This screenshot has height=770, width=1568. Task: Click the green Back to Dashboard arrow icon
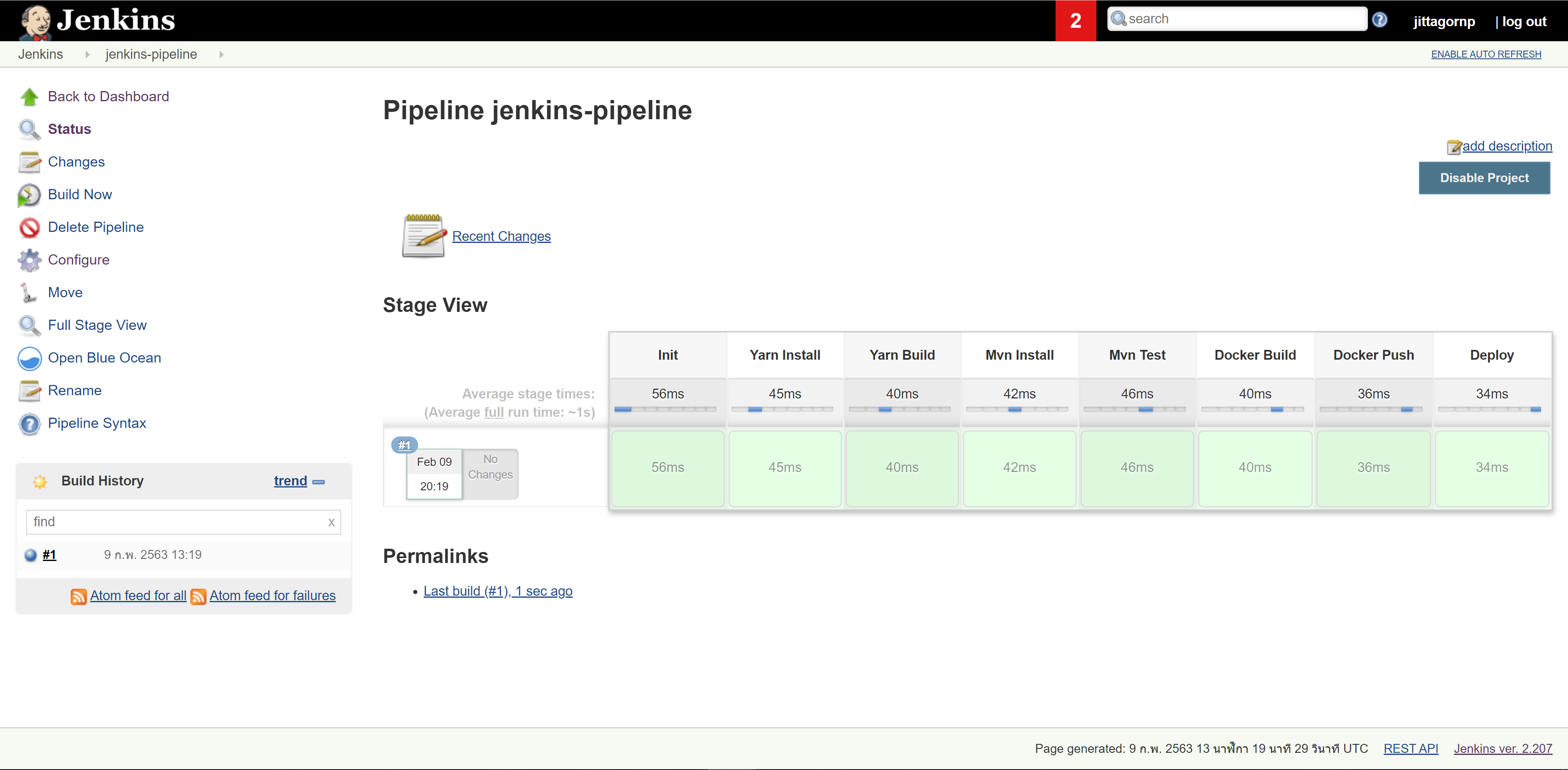click(29, 97)
